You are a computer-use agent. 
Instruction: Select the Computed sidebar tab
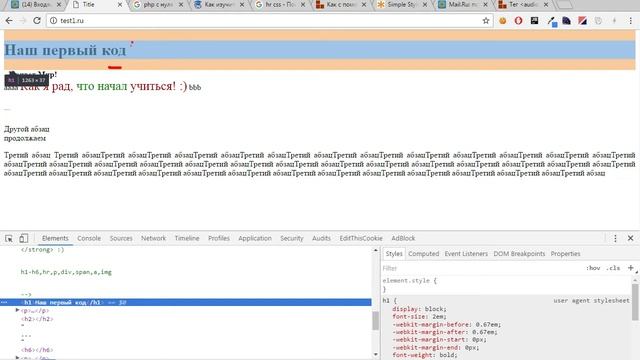[x=424, y=253]
